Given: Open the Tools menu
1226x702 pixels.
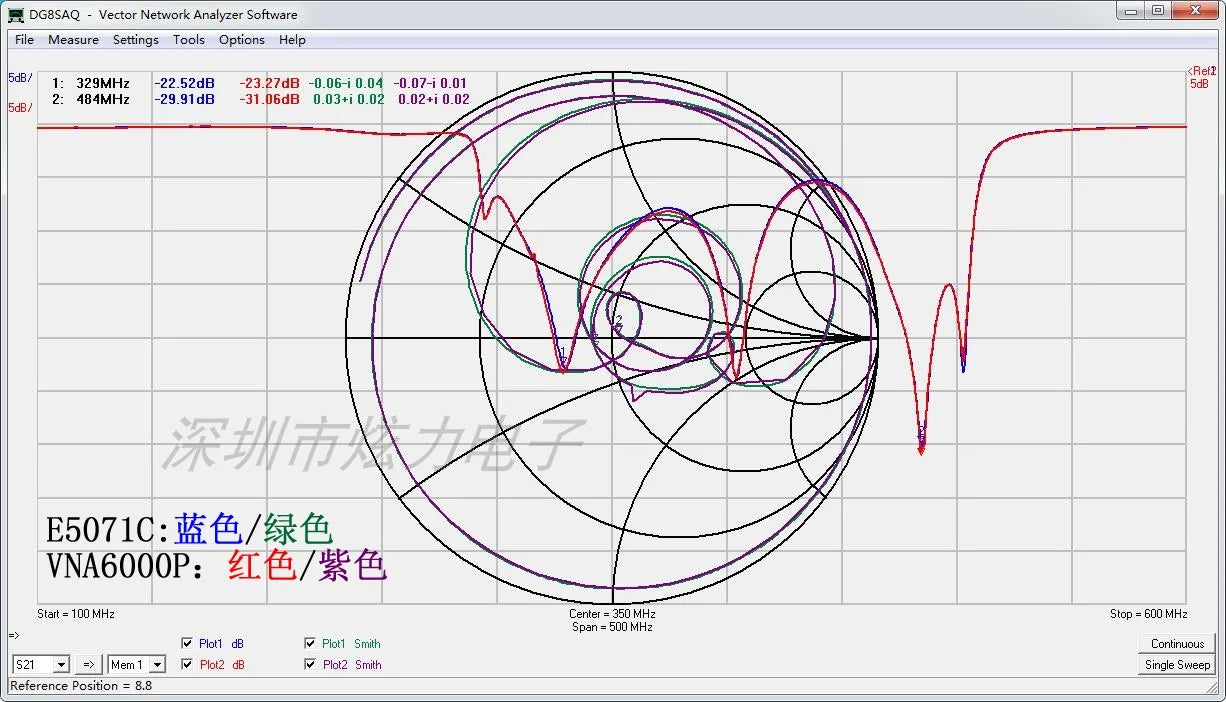Looking at the screenshot, I should point(188,40).
